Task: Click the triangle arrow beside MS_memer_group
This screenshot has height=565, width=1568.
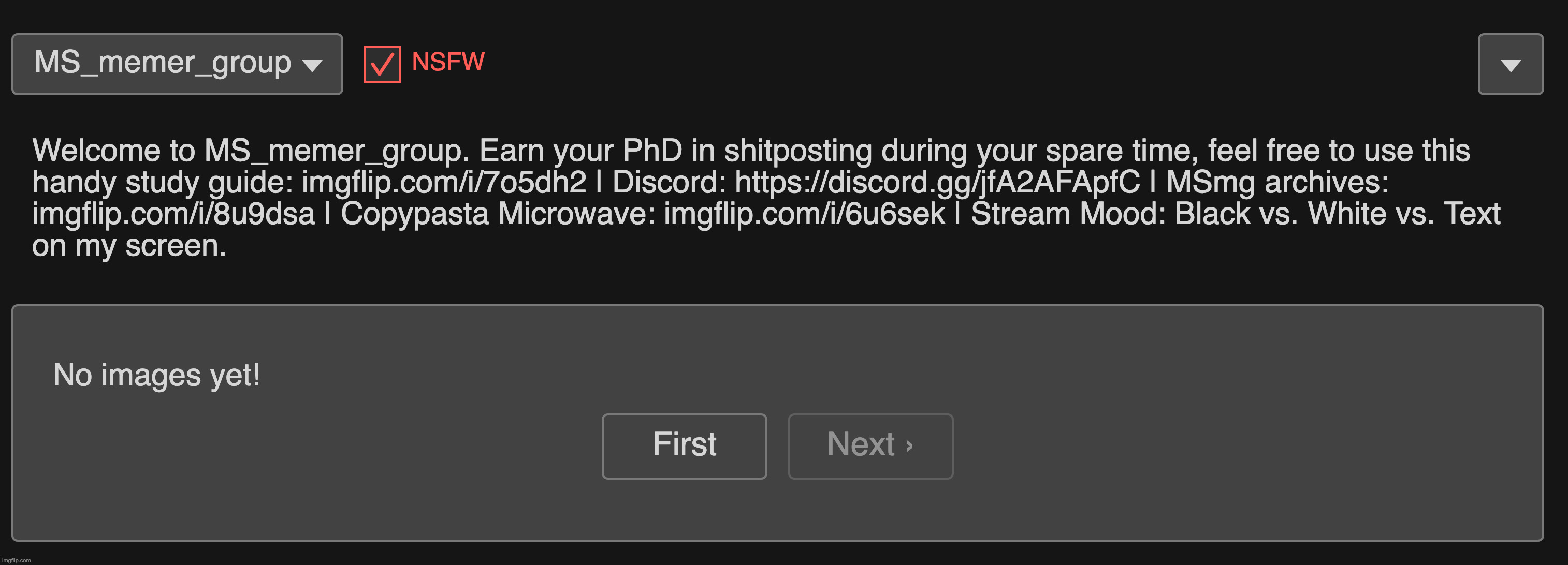Action: click(312, 66)
